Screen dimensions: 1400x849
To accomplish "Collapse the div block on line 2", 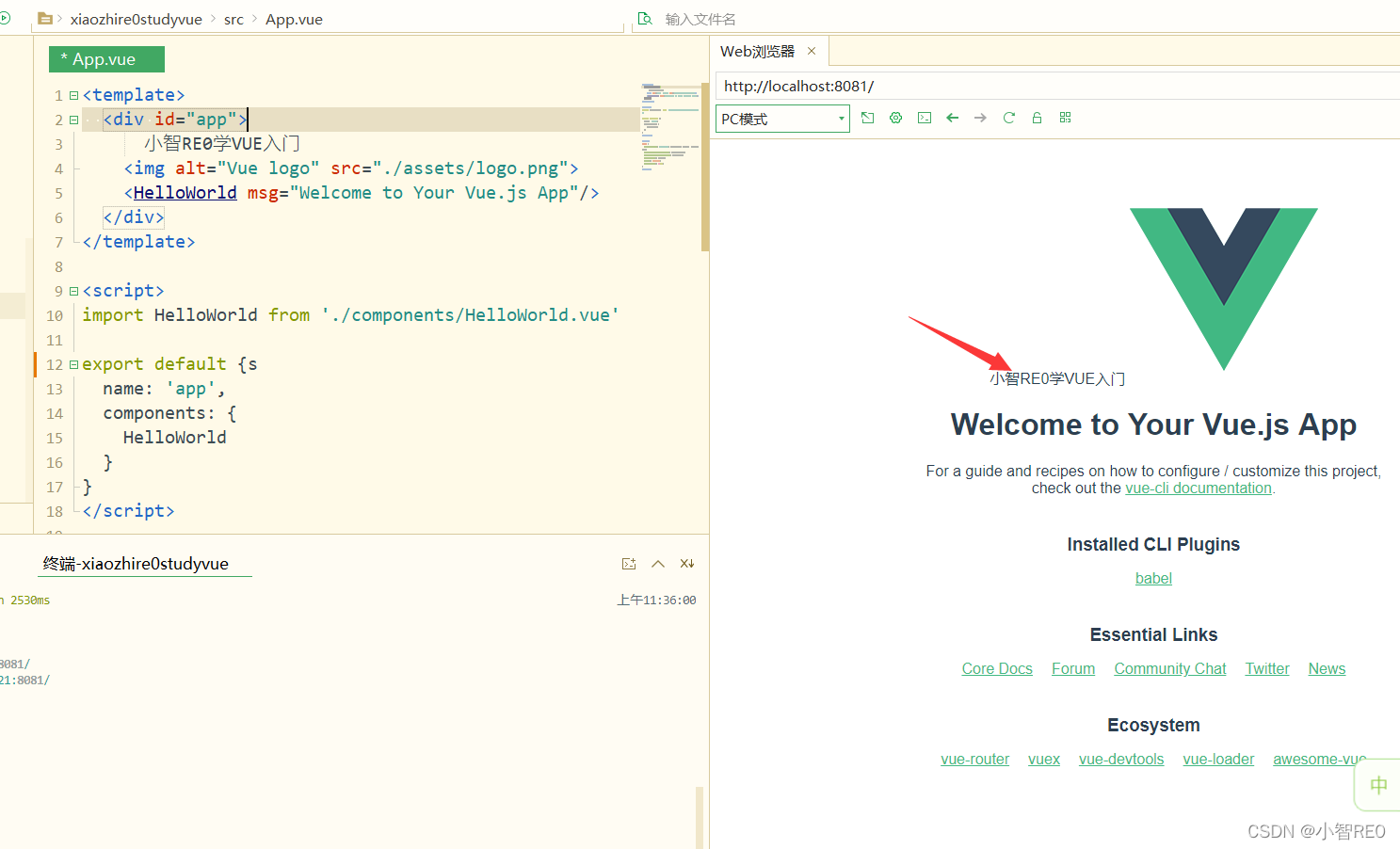I will tap(73, 120).
